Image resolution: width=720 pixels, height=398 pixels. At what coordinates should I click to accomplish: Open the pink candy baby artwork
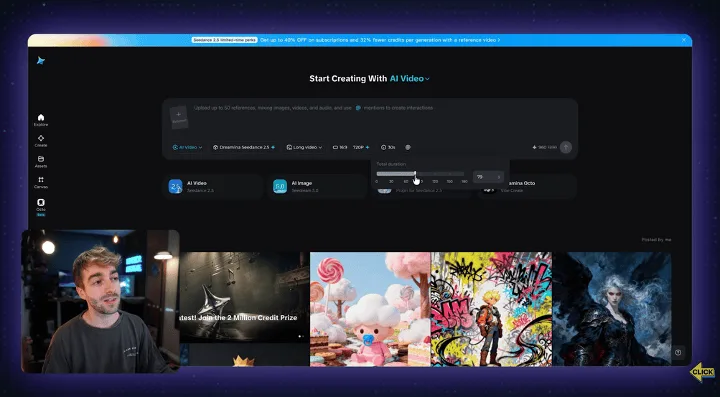click(371, 309)
